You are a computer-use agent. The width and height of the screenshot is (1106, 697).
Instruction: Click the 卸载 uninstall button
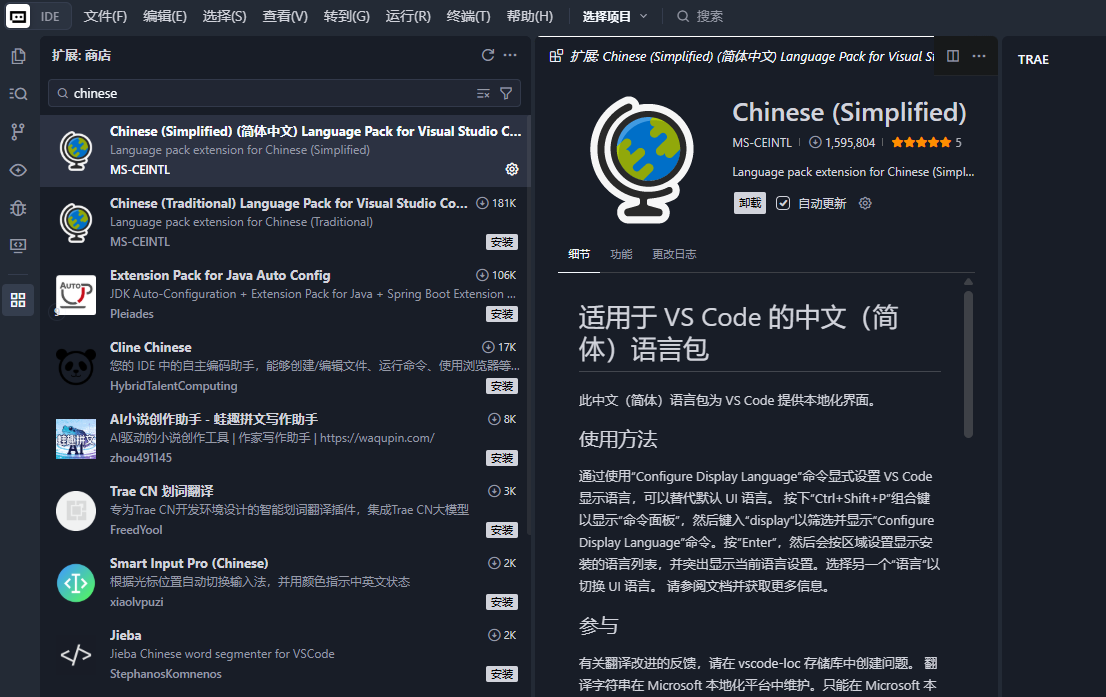pos(750,203)
